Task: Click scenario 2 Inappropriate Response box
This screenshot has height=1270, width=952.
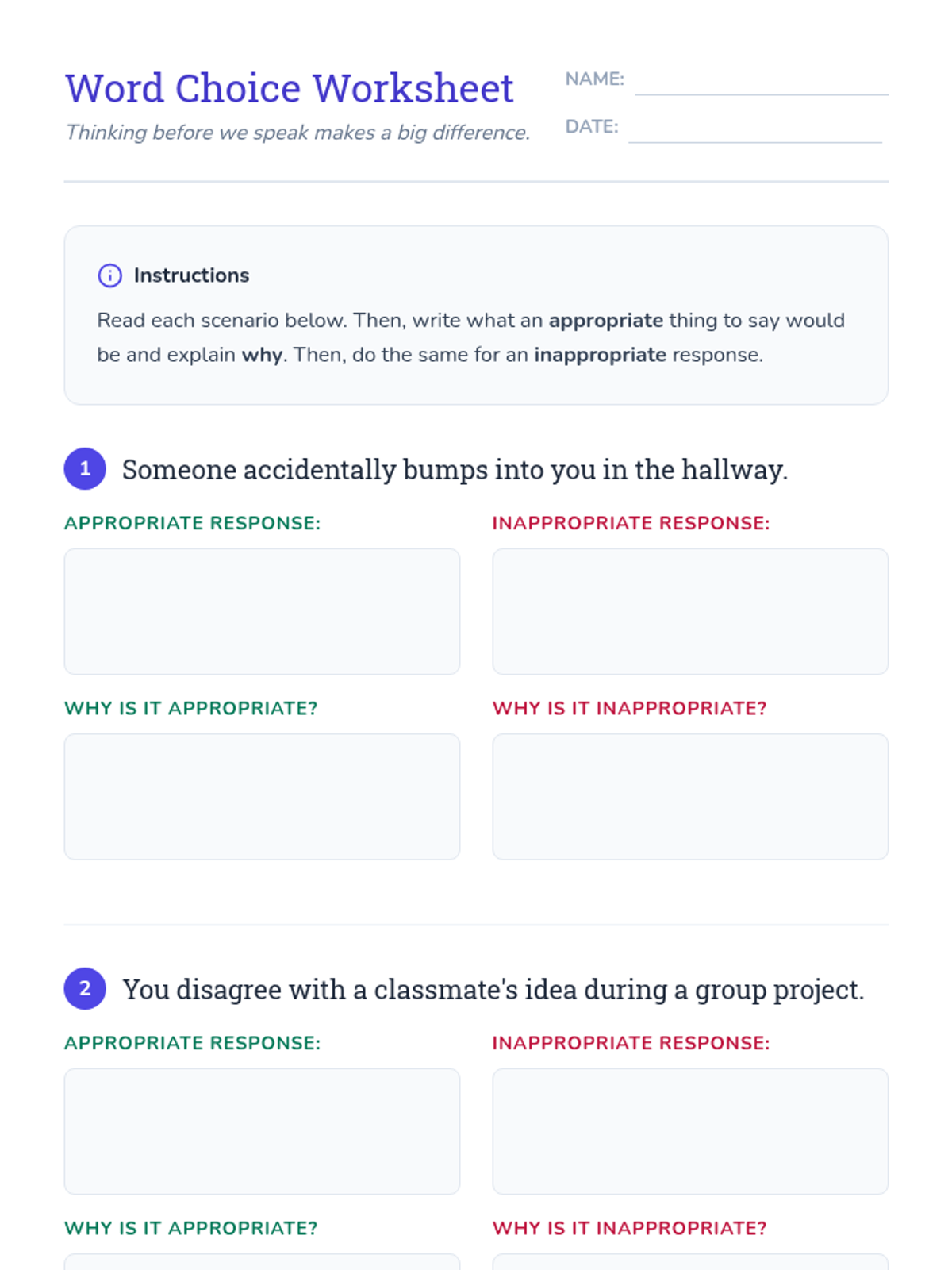Action: coord(690,1131)
